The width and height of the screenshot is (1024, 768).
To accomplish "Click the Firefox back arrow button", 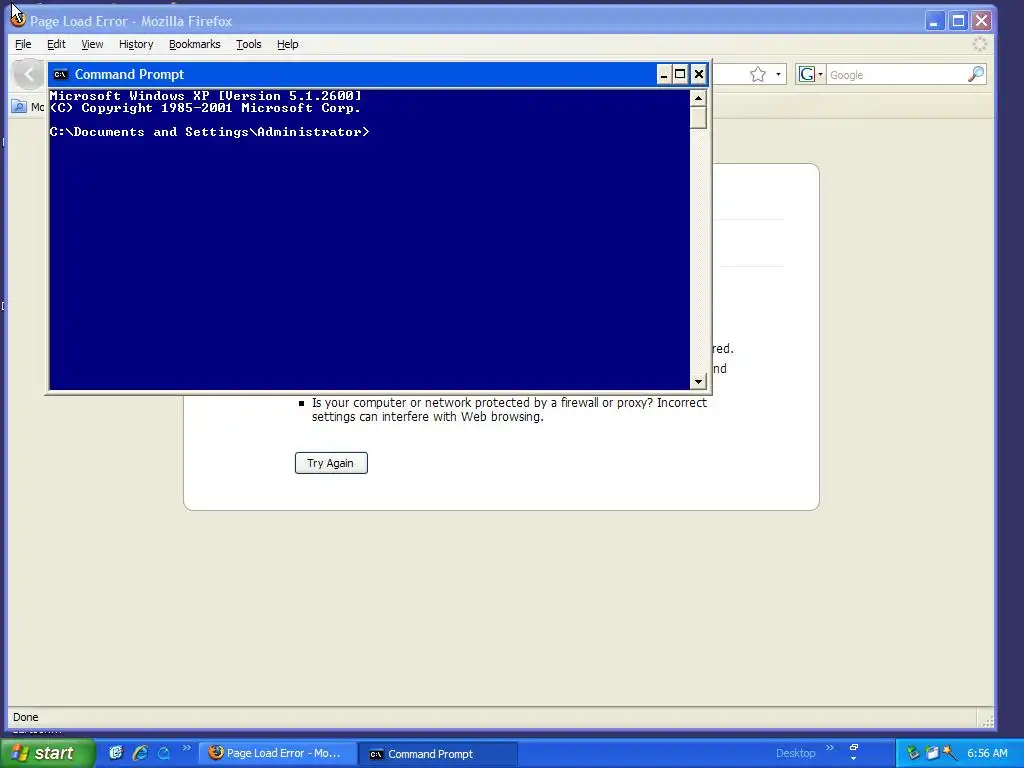I will click(29, 74).
